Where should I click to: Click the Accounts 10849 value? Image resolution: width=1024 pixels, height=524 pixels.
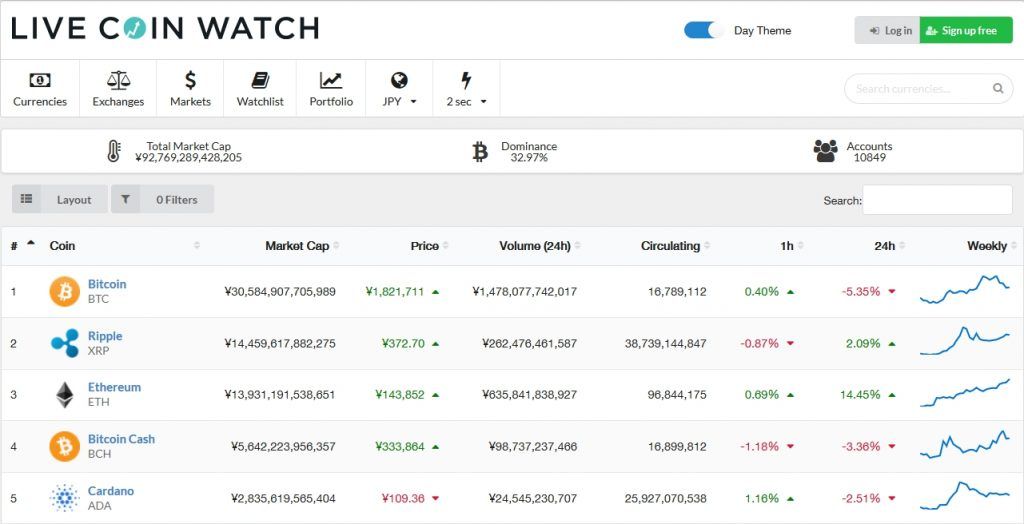[x=869, y=157]
